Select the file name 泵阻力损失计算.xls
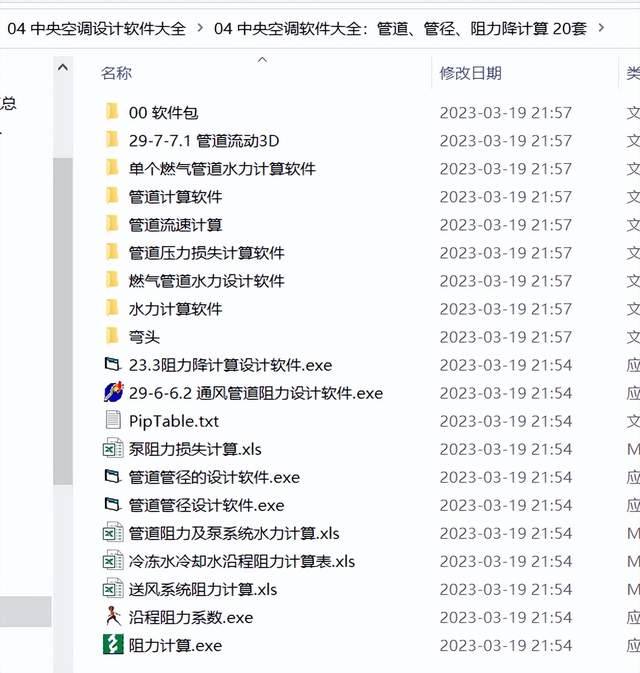Viewport: 640px width, 673px height. pyautogui.click(x=195, y=449)
